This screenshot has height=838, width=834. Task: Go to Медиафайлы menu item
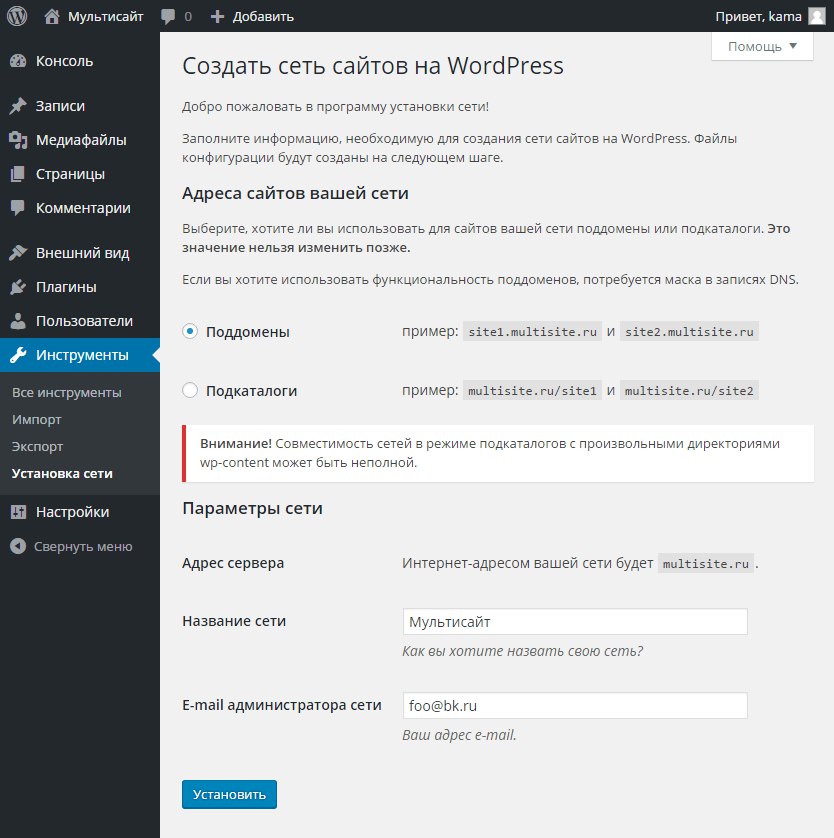80,140
